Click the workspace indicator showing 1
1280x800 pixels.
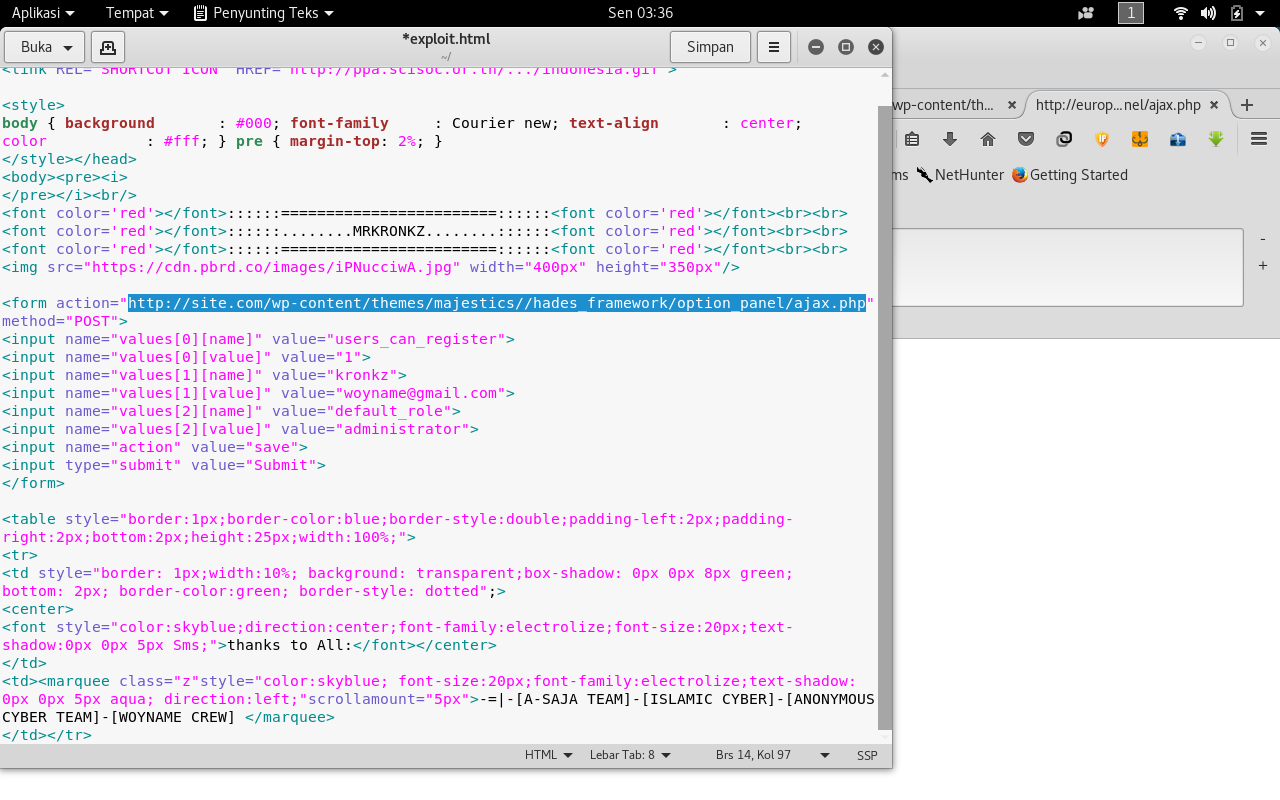tap(1131, 13)
